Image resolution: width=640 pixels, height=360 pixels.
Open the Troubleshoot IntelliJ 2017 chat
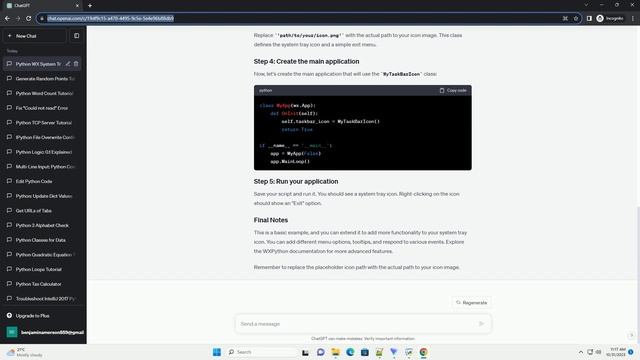coord(42,299)
